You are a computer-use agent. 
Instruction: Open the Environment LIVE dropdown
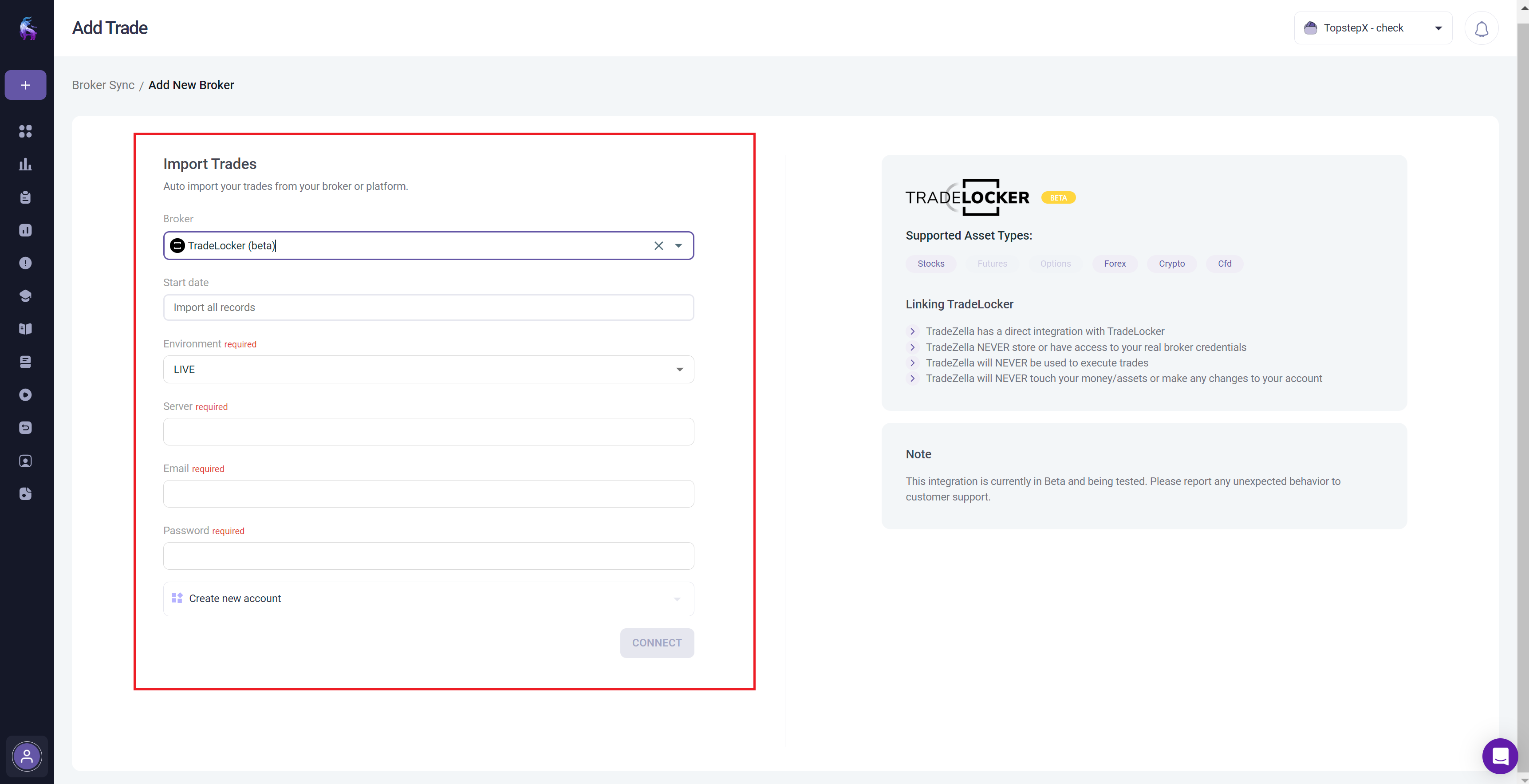428,370
